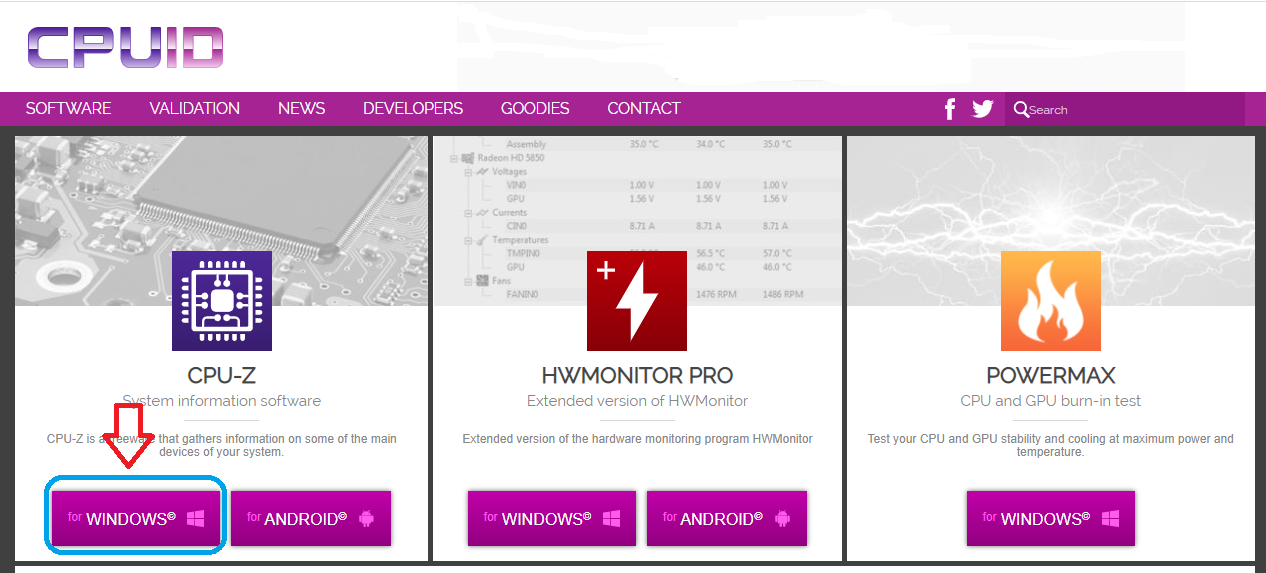Download CPU-Z for Android
This screenshot has width=1266, height=573.
point(311,518)
